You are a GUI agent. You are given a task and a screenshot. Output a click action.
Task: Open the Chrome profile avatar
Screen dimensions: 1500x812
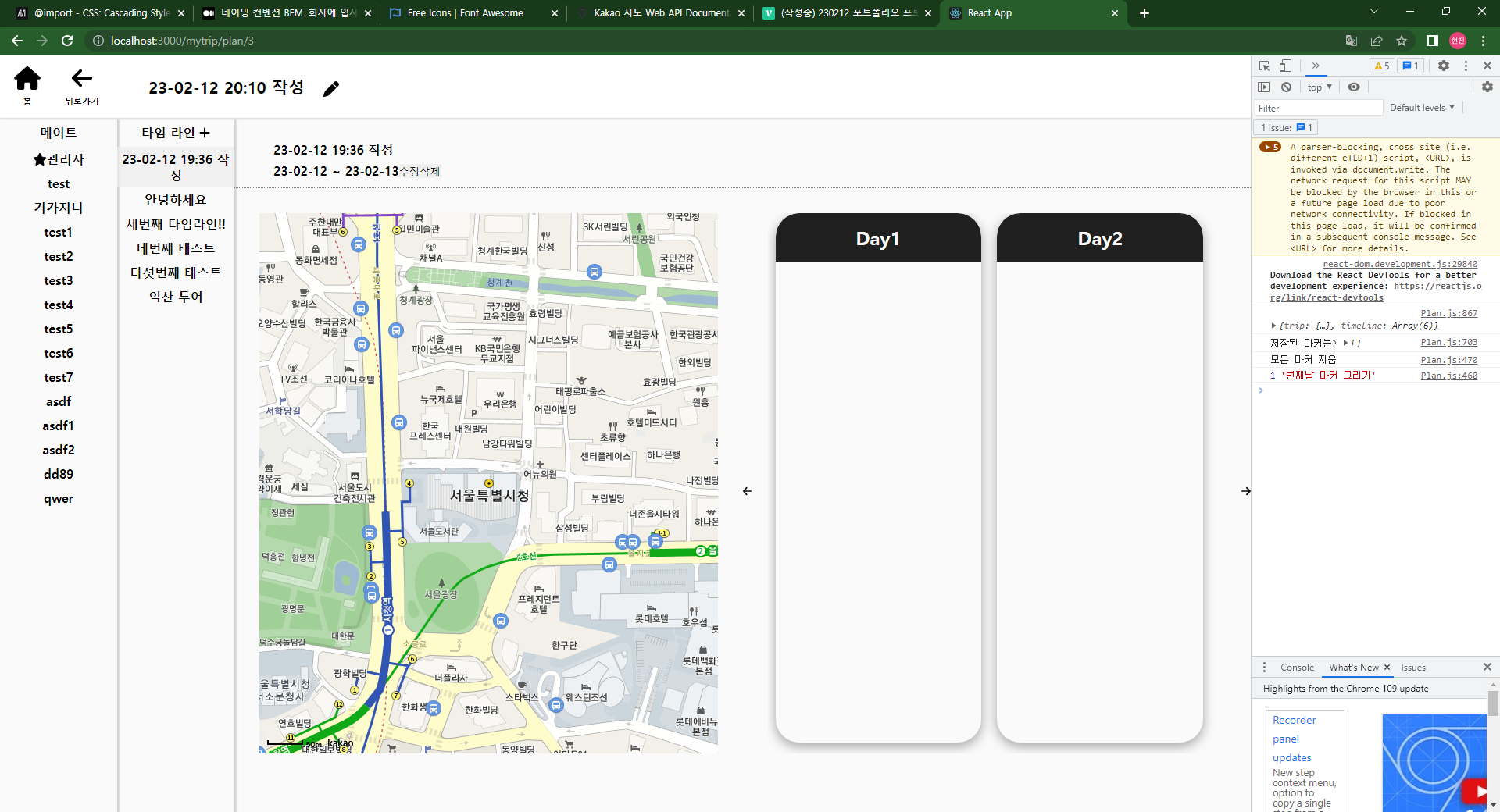coord(1458,41)
